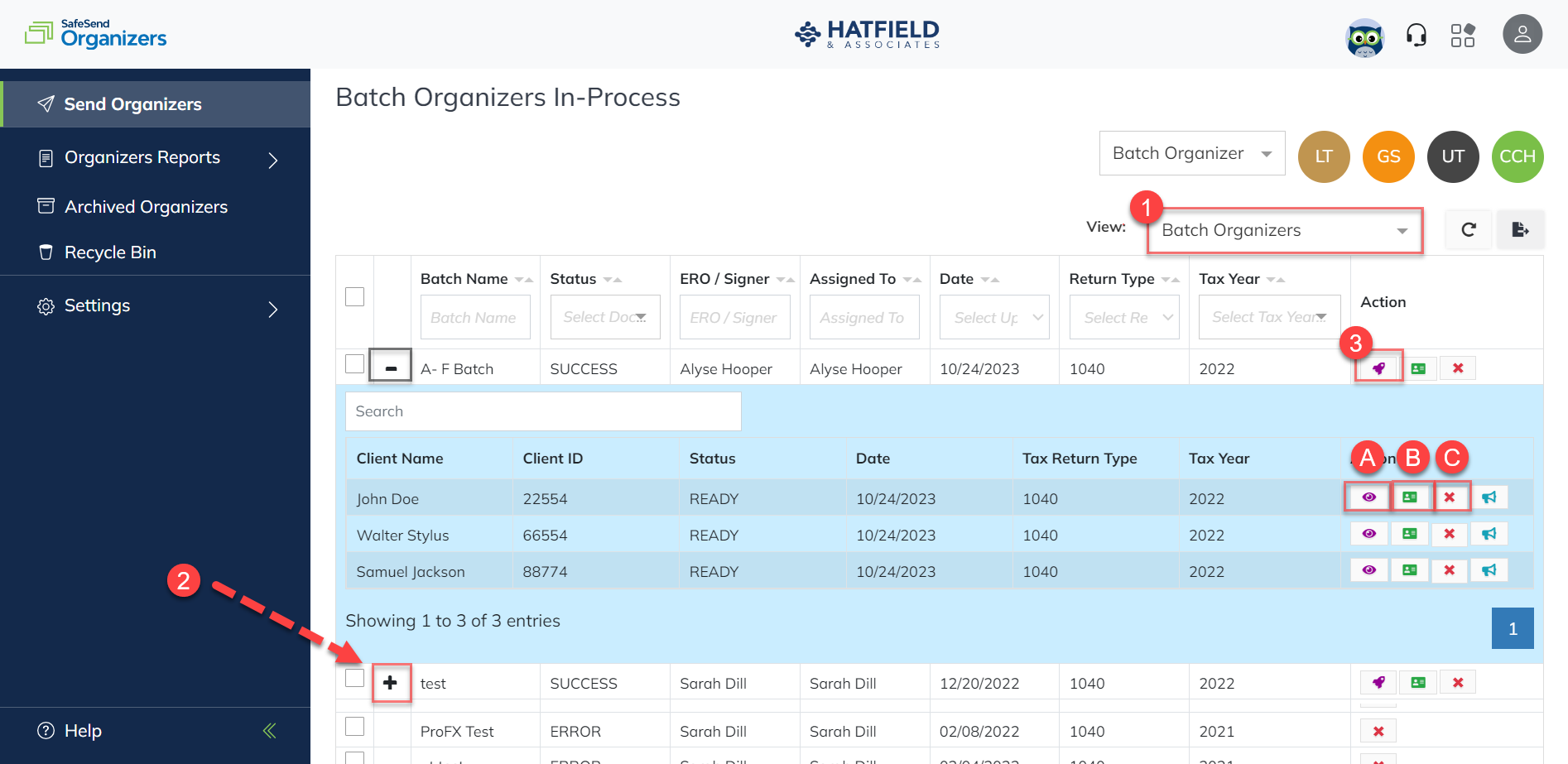The height and width of the screenshot is (764, 1568).
Task: Click the megaphone icon for John Doe
Action: [1489, 497]
